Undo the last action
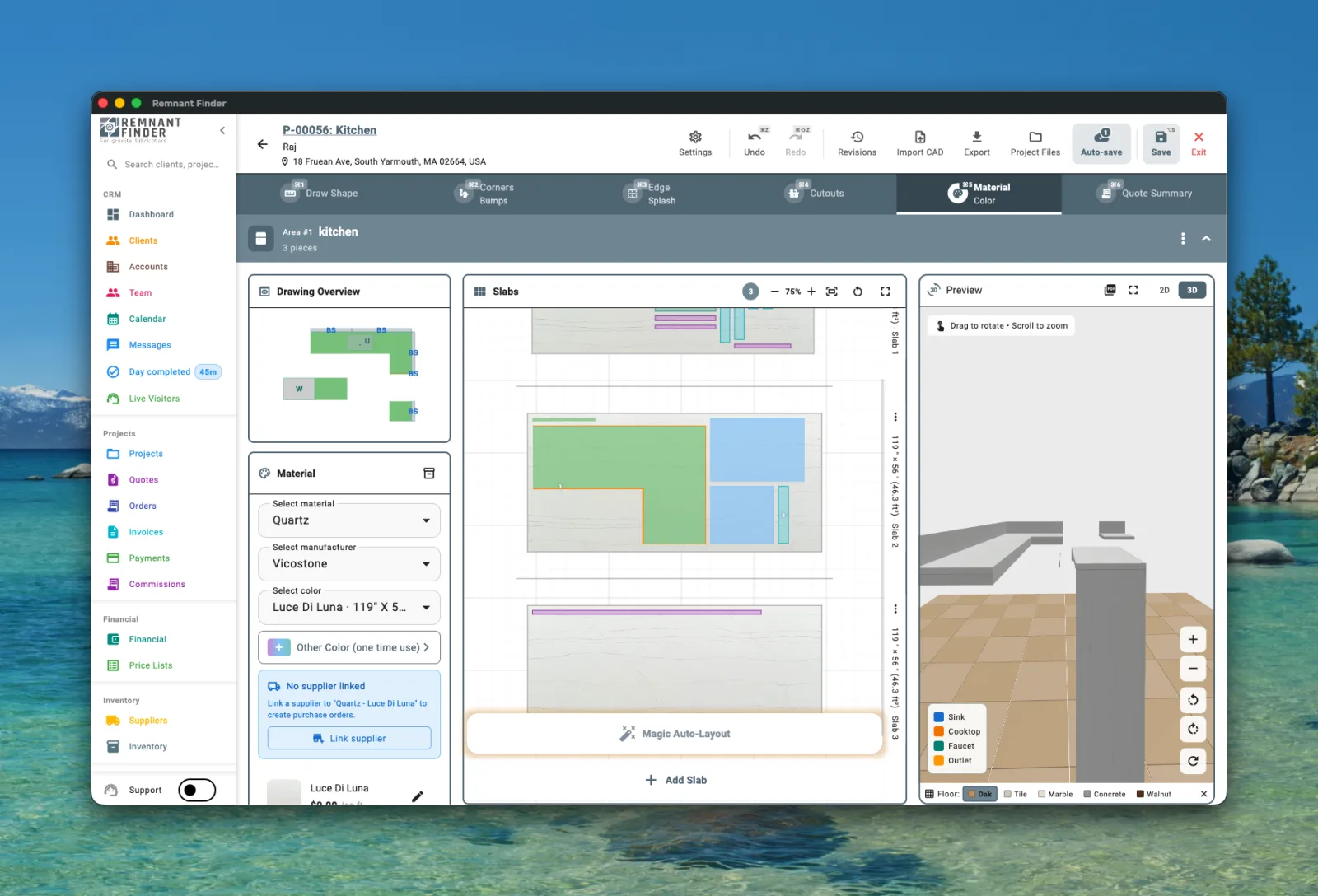This screenshot has width=1318, height=896. pos(755,142)
